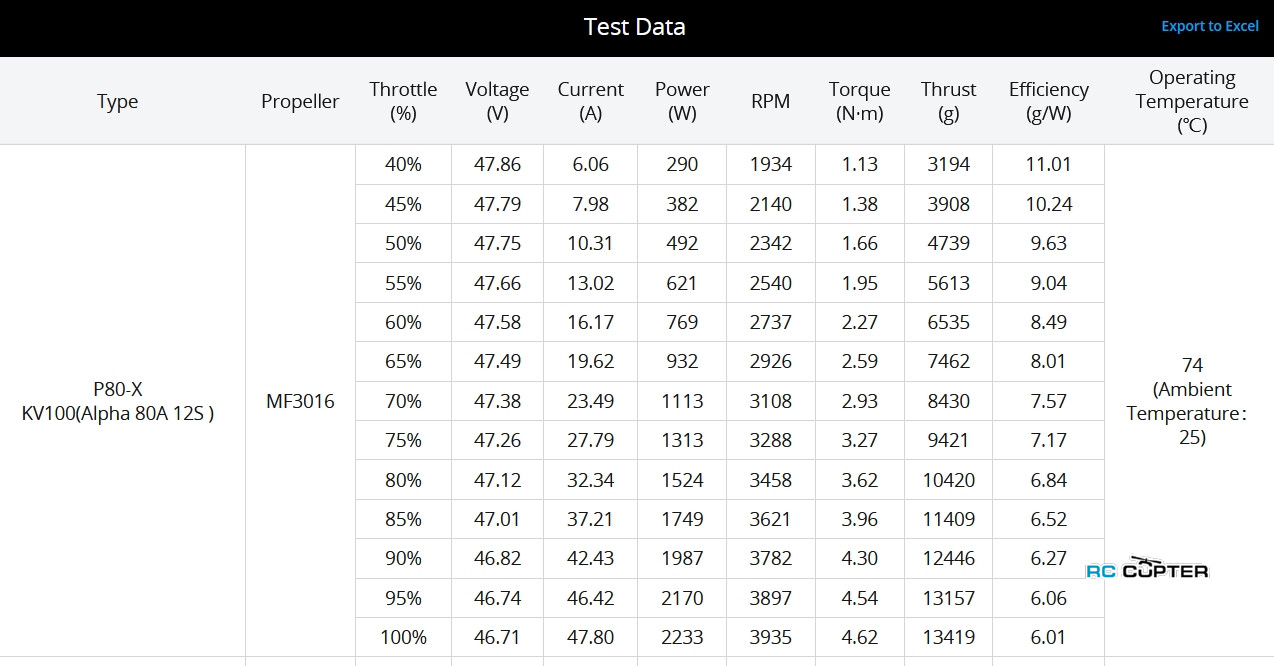
Task: Select the Voltage (V) column header
Action: 497,101
